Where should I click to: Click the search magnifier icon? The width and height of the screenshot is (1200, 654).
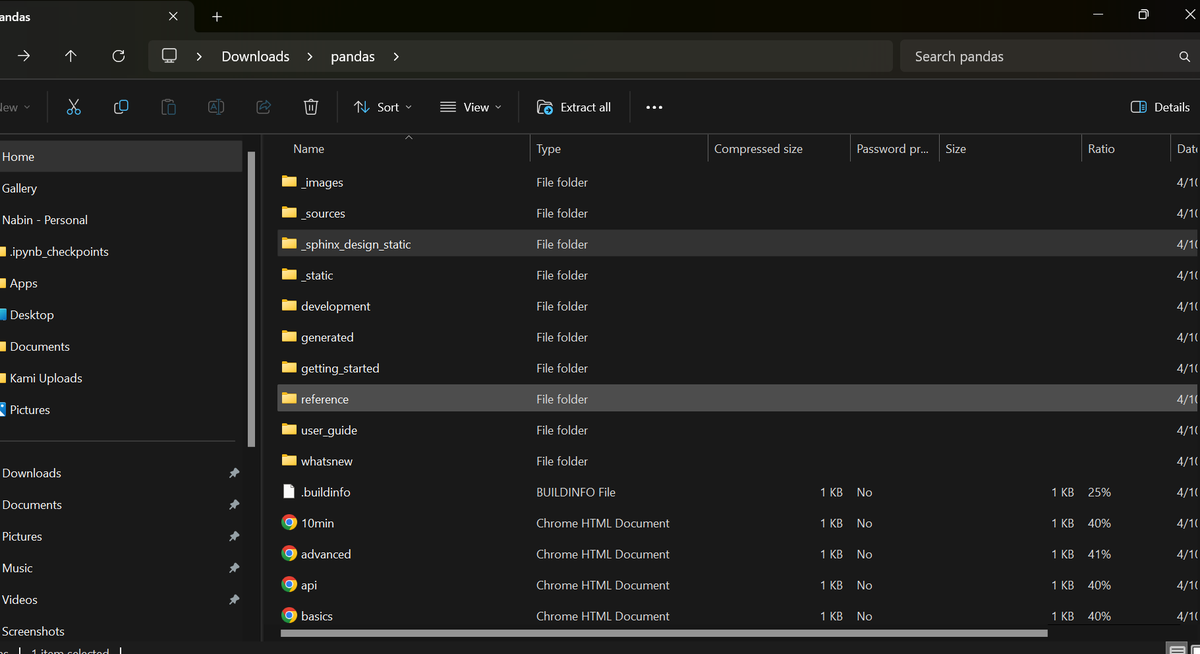tap(1184, 57)
